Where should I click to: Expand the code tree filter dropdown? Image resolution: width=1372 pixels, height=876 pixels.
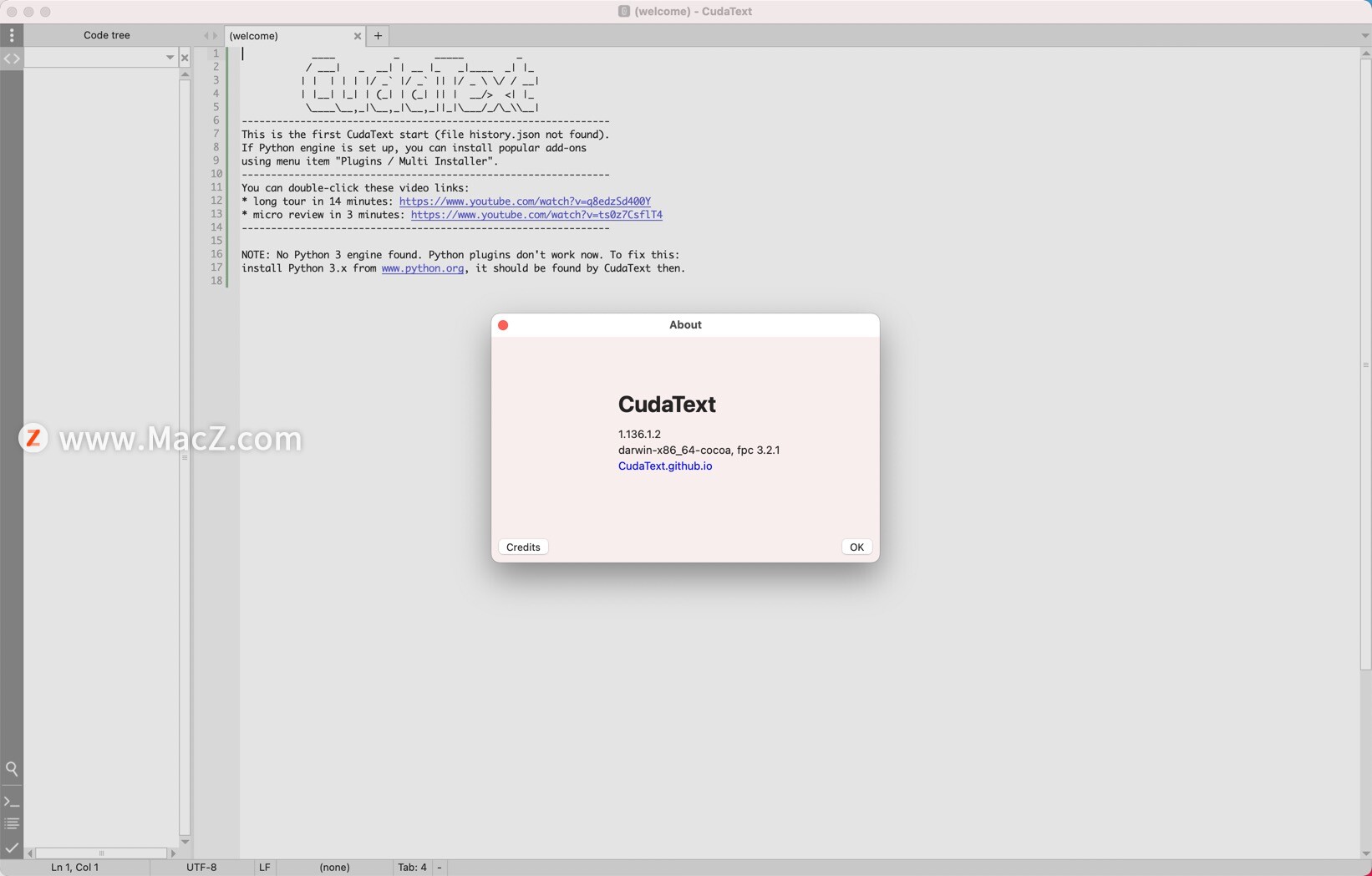[170, 58]
